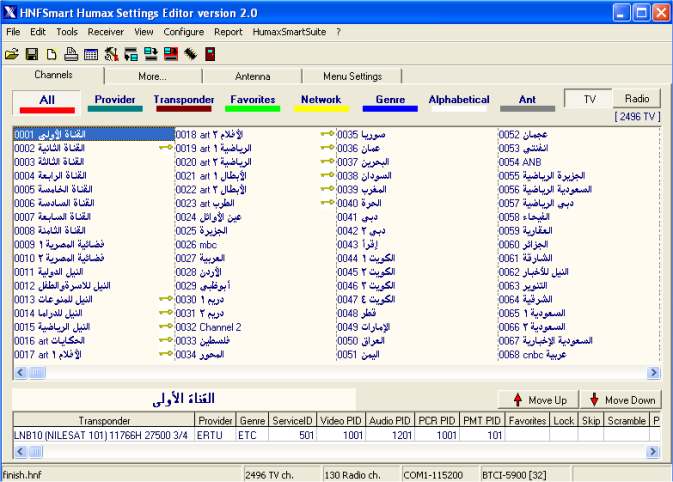Click the ERTU provider cell
The width and height of the screenshot is (673, 482).
point(215,435)
